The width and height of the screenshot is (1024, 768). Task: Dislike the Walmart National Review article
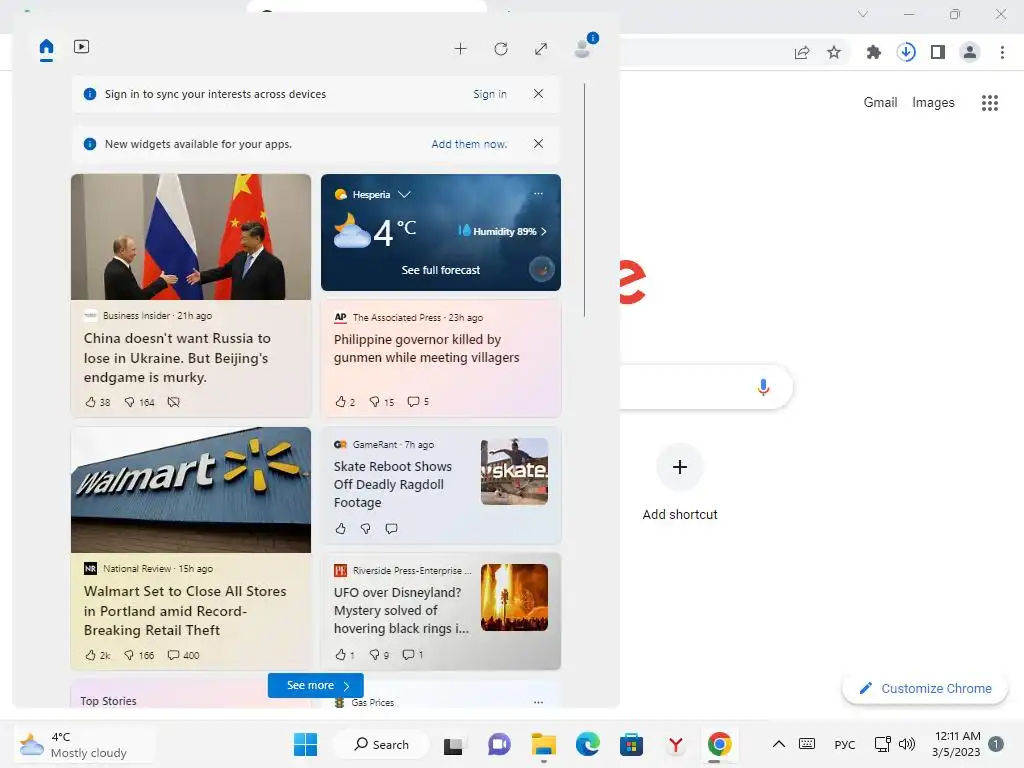(x=139, y=655)
